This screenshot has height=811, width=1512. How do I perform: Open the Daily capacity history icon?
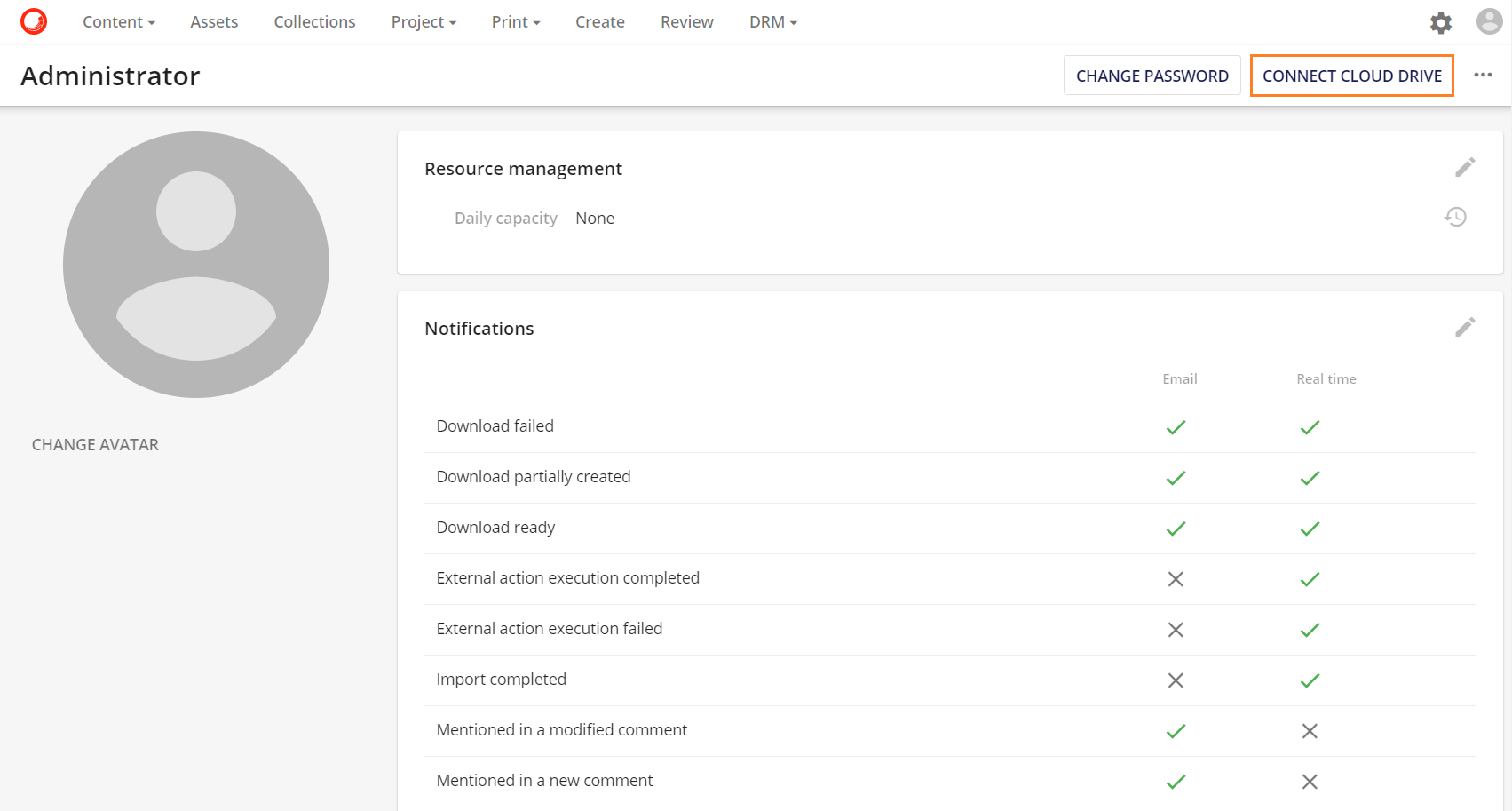1455,217
